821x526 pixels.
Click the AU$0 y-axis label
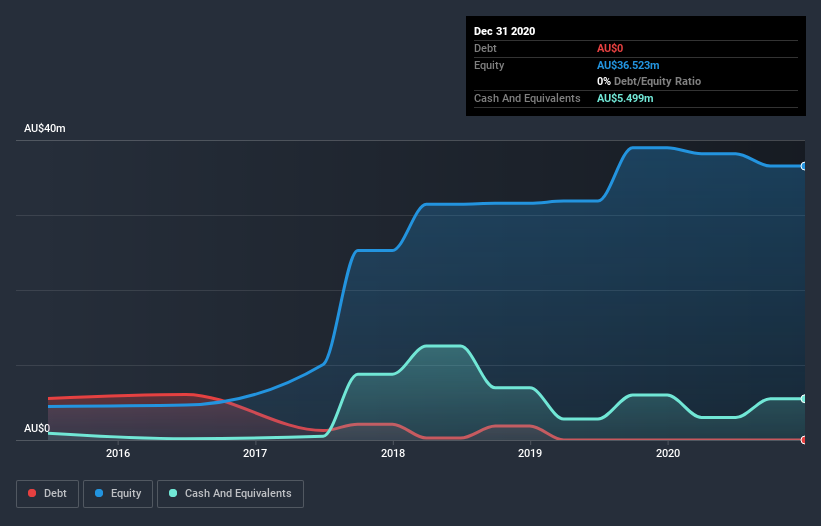pos(37,428)
